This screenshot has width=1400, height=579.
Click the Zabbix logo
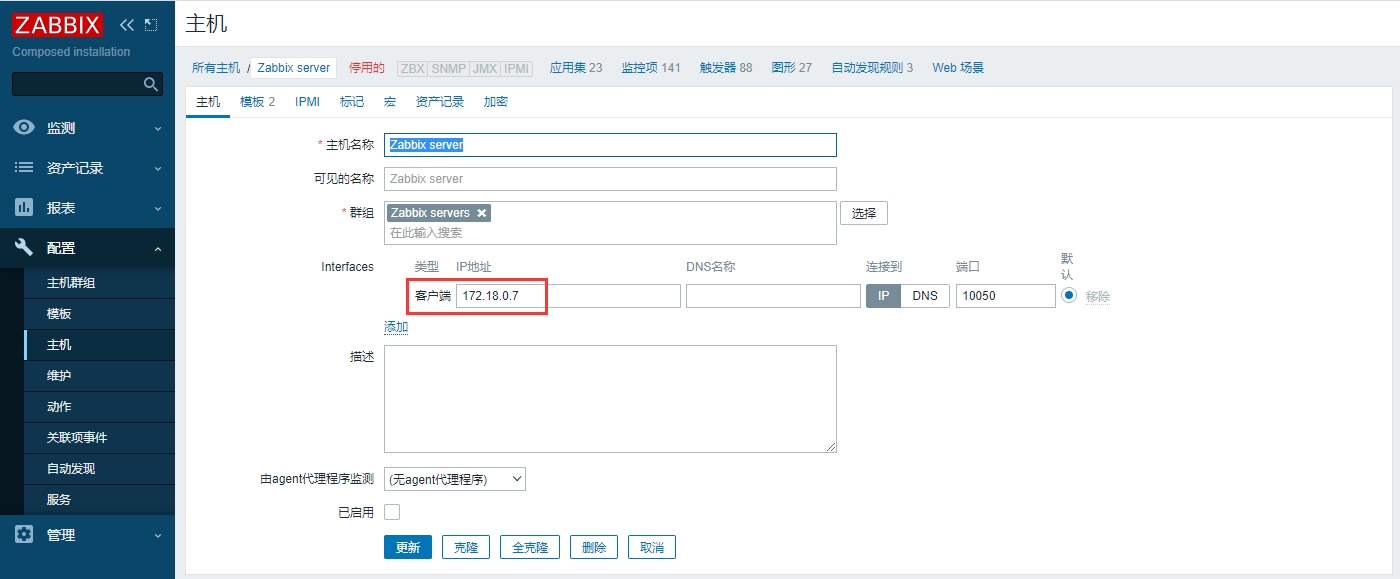(57, 24)
